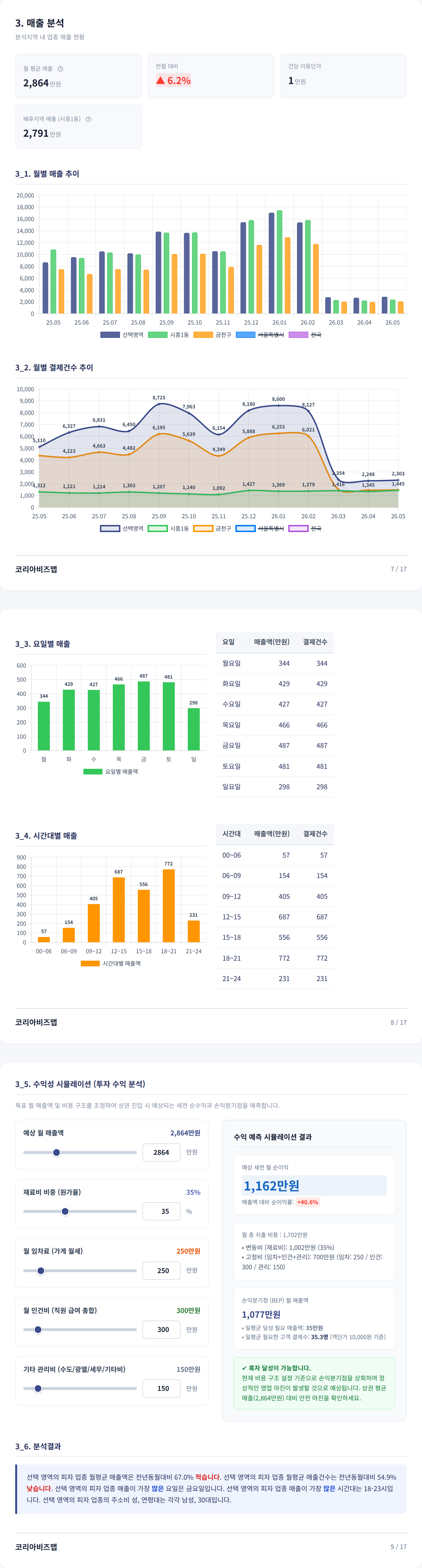Click the 3_5. 수익성 시뮬레이션 heading

(80, 1084)
